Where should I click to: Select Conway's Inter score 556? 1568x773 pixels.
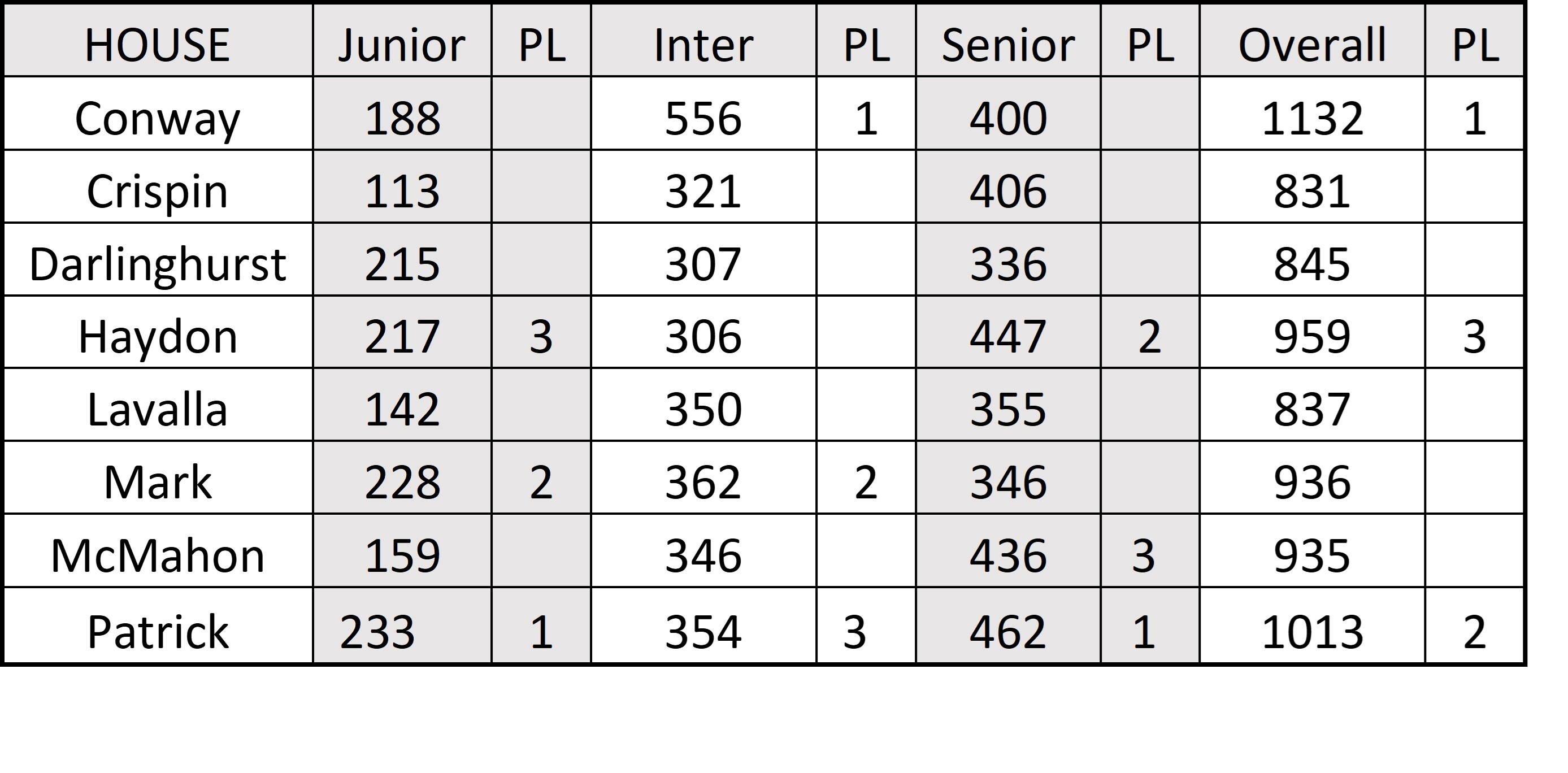(x=703, y=118)
